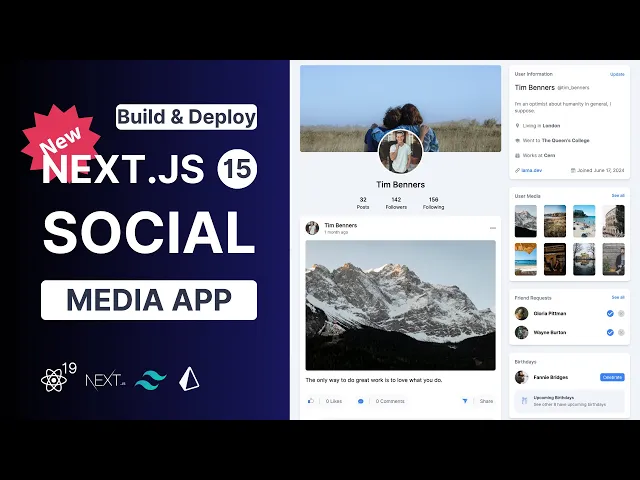640x480 pixels.
Task: Open the three-dot menu on Tim Benners' post
Action: 493,228
